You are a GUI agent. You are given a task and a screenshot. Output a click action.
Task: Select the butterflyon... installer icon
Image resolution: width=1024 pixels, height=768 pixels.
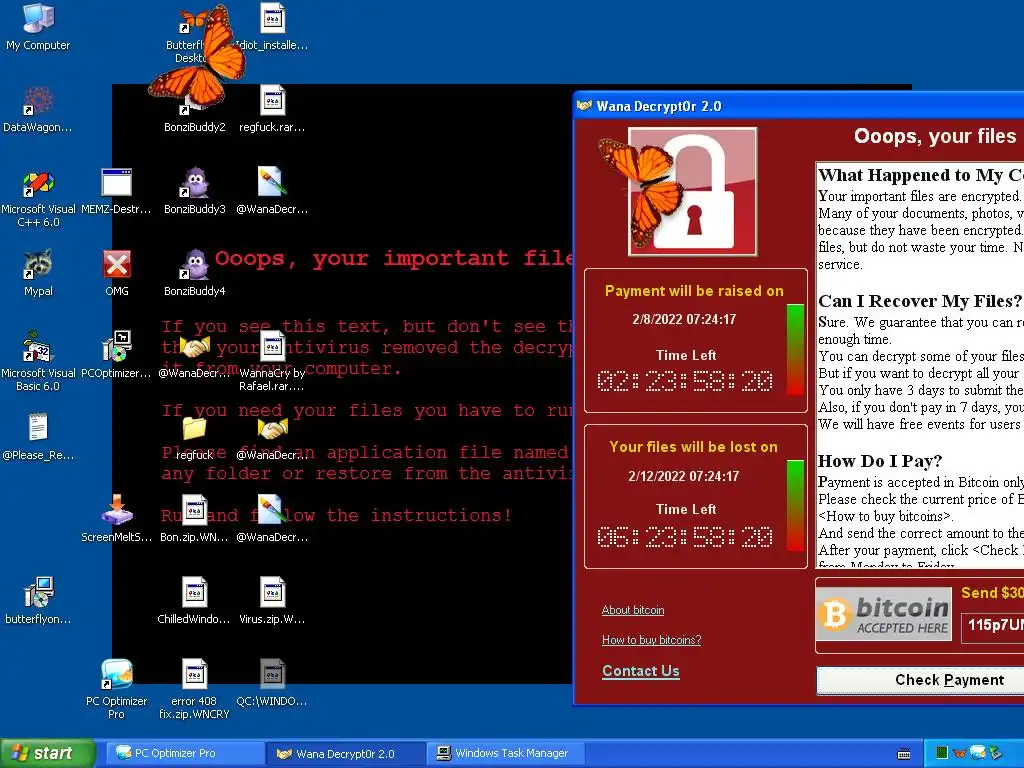(38, 601)
